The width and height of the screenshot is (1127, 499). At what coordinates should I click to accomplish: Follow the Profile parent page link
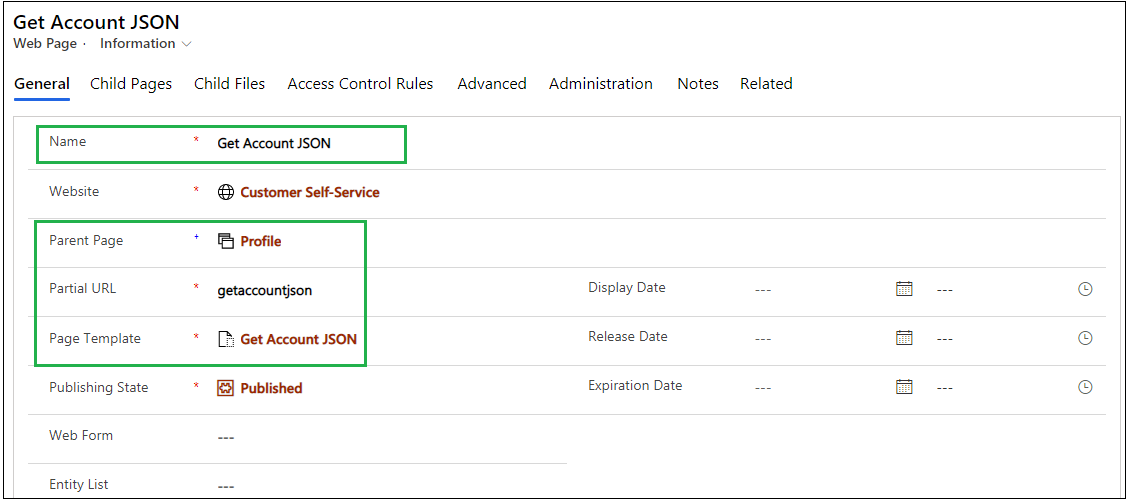[x=261, y=241]
